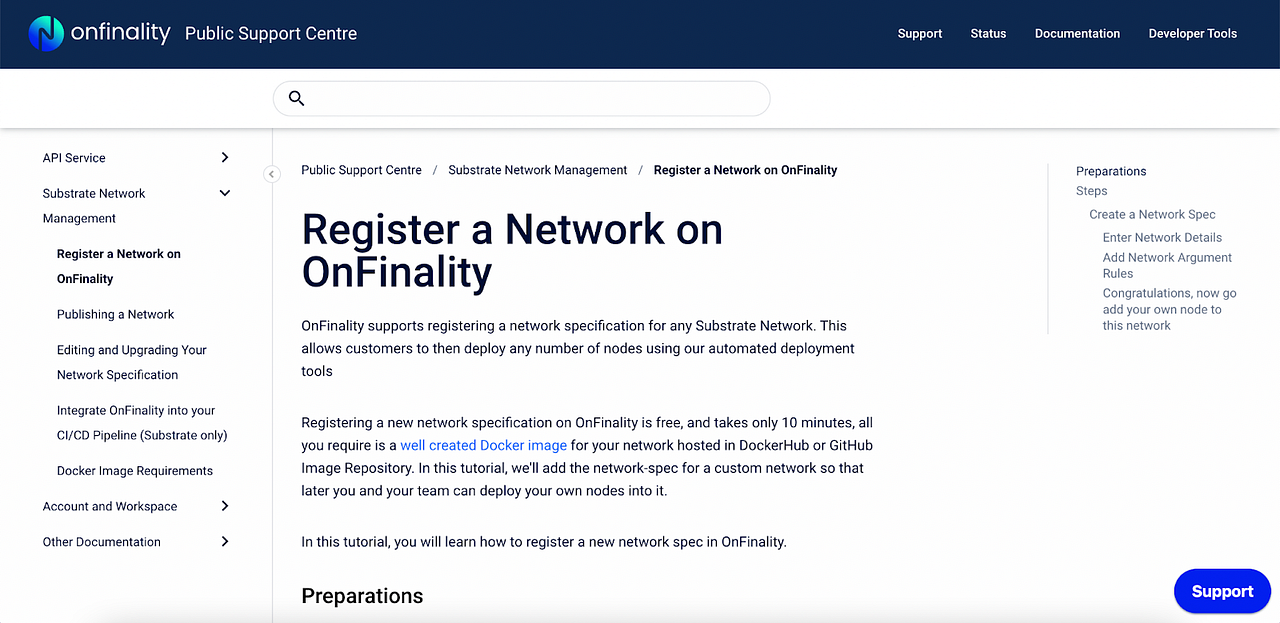This screenshot has height=623, width=1280.
Task: Click the blue Support floating button
Action: (x=1221, y=591)
